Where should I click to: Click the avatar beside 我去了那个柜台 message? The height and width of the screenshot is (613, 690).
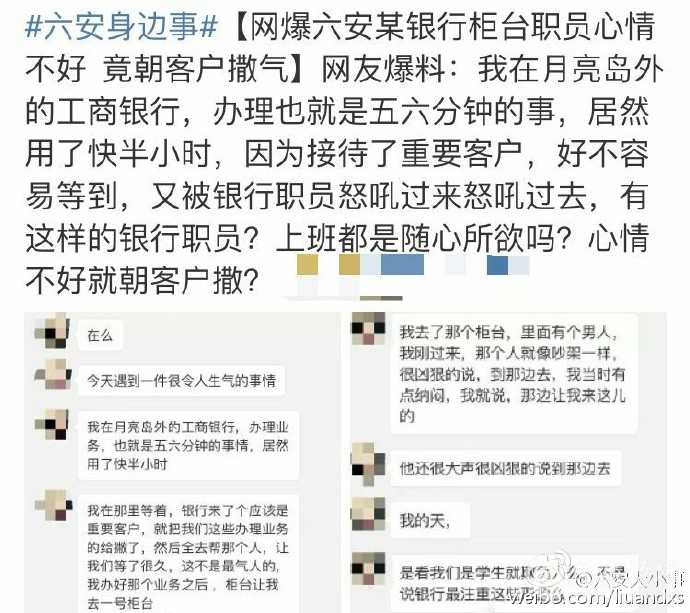click(368, 328)
